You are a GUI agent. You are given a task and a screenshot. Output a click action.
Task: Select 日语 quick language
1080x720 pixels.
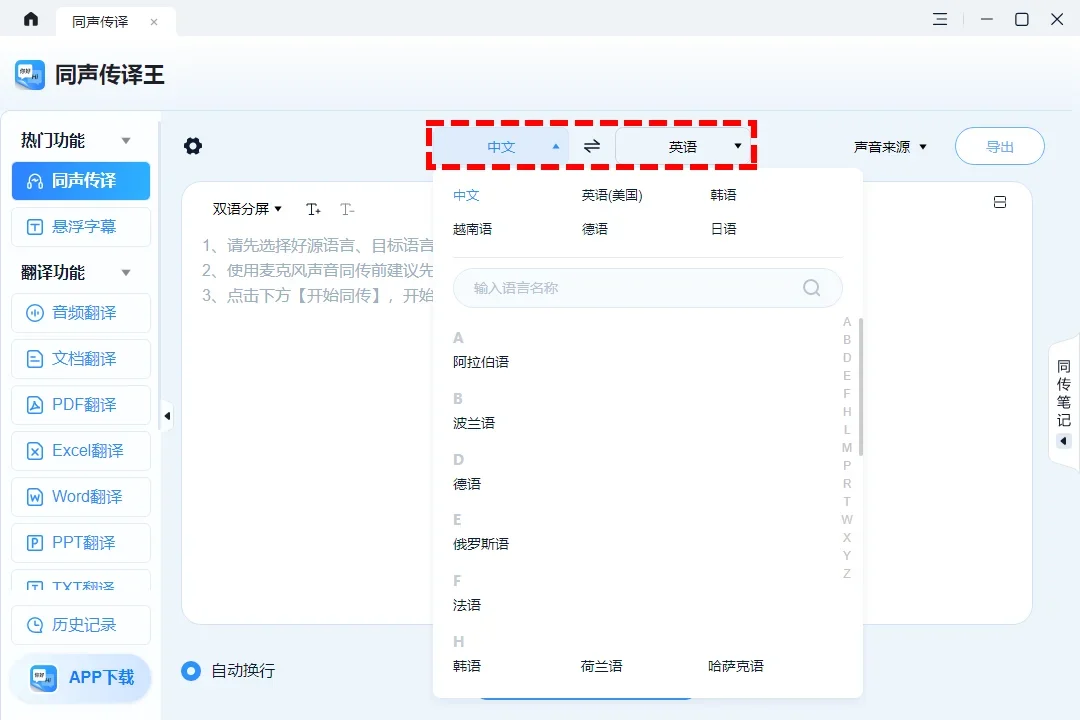[723, 229]
